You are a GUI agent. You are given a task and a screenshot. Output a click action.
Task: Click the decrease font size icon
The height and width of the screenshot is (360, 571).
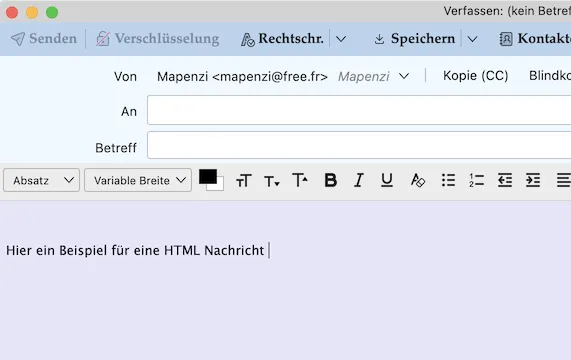coord(272,181)
